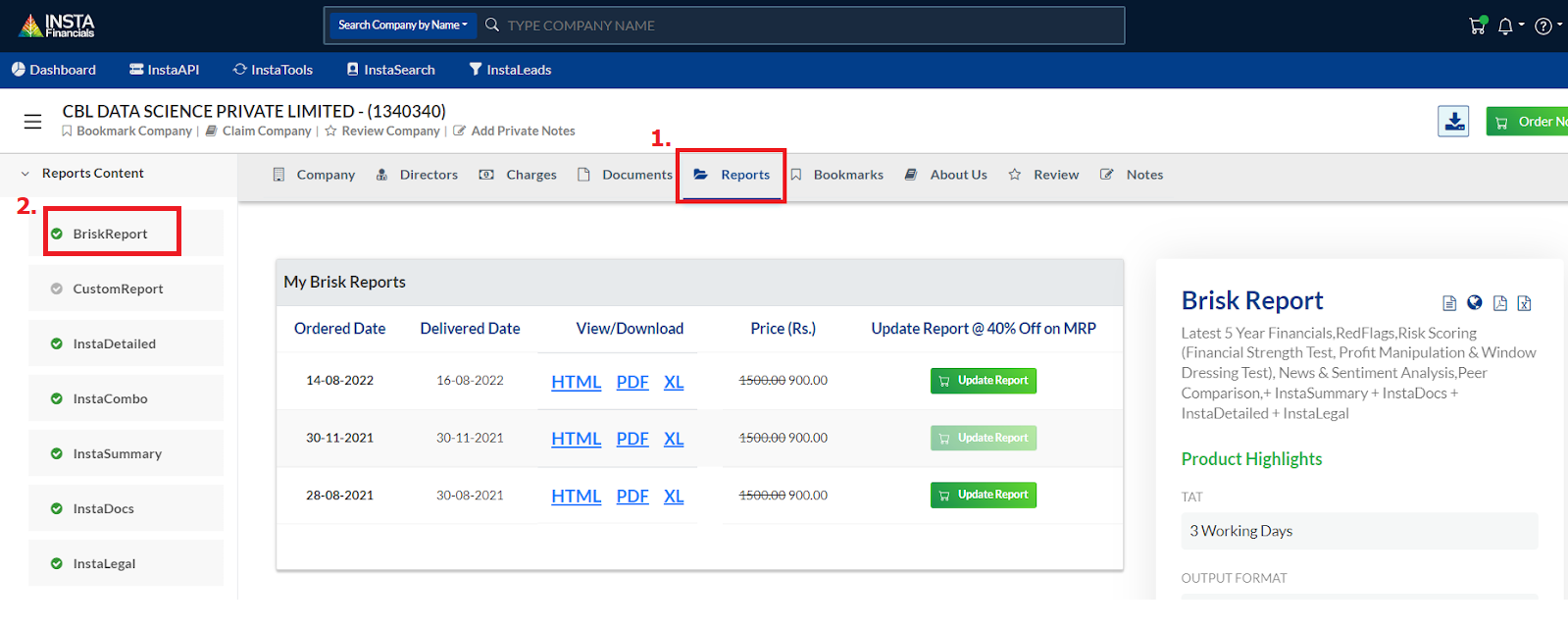1568x630 pixels.
Task: Select InstaLegal in sidebar
Action: point(126,563)
